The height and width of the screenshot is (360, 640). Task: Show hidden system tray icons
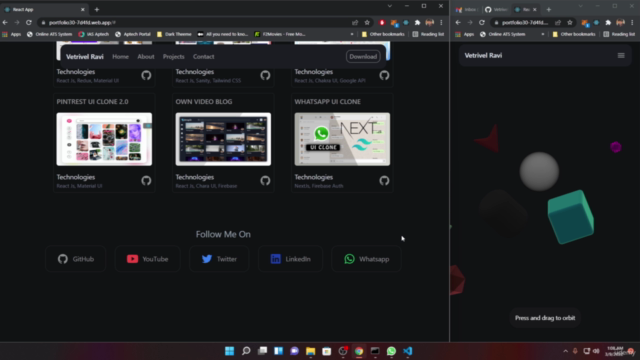point(565,351)
